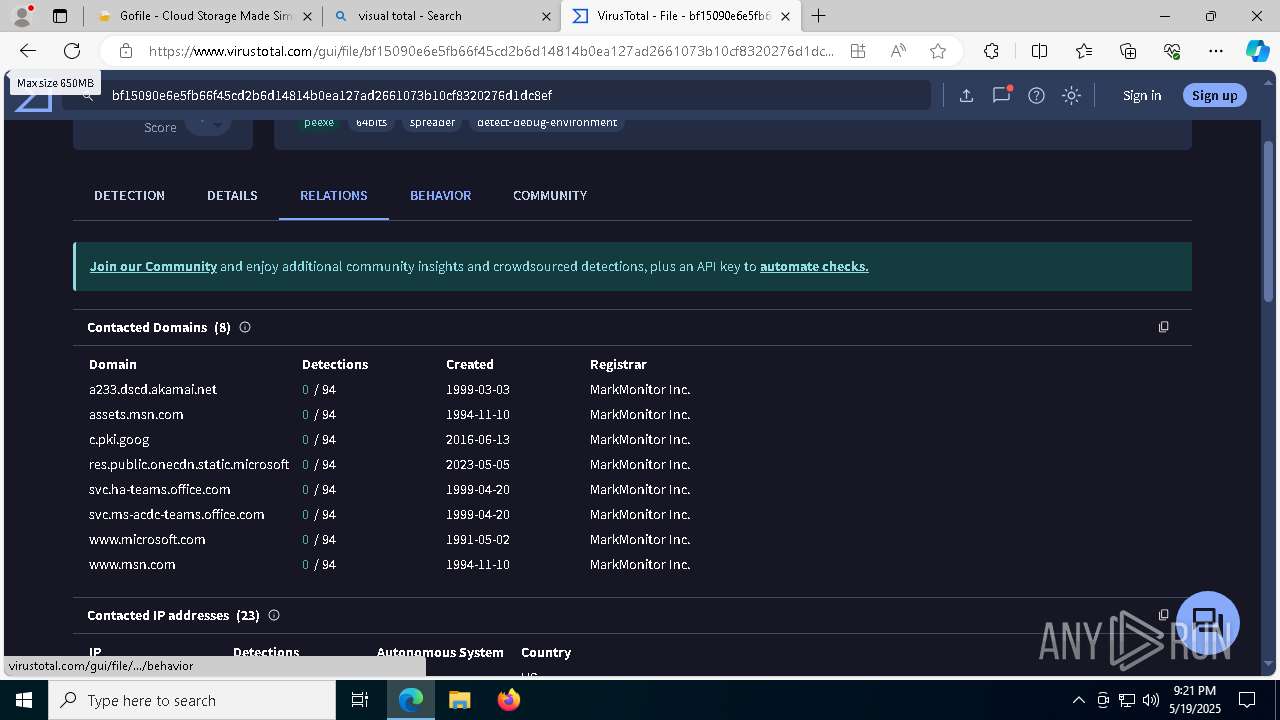The height and width of the screenshot is (720, 1280).
Task: Open domain res.public.onecdn.static.microsoft
Action: [189, 464]
